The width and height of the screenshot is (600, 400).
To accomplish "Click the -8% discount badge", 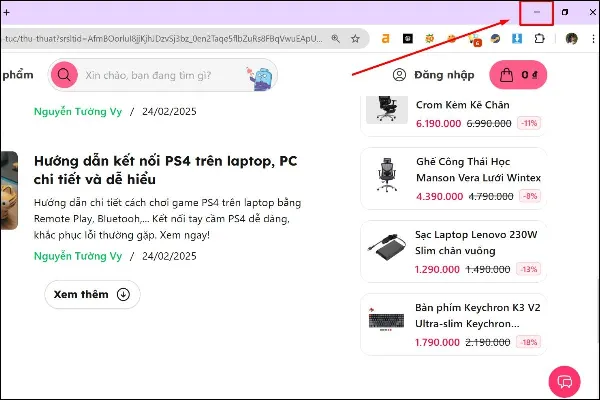I will click(x=530, y=196).
